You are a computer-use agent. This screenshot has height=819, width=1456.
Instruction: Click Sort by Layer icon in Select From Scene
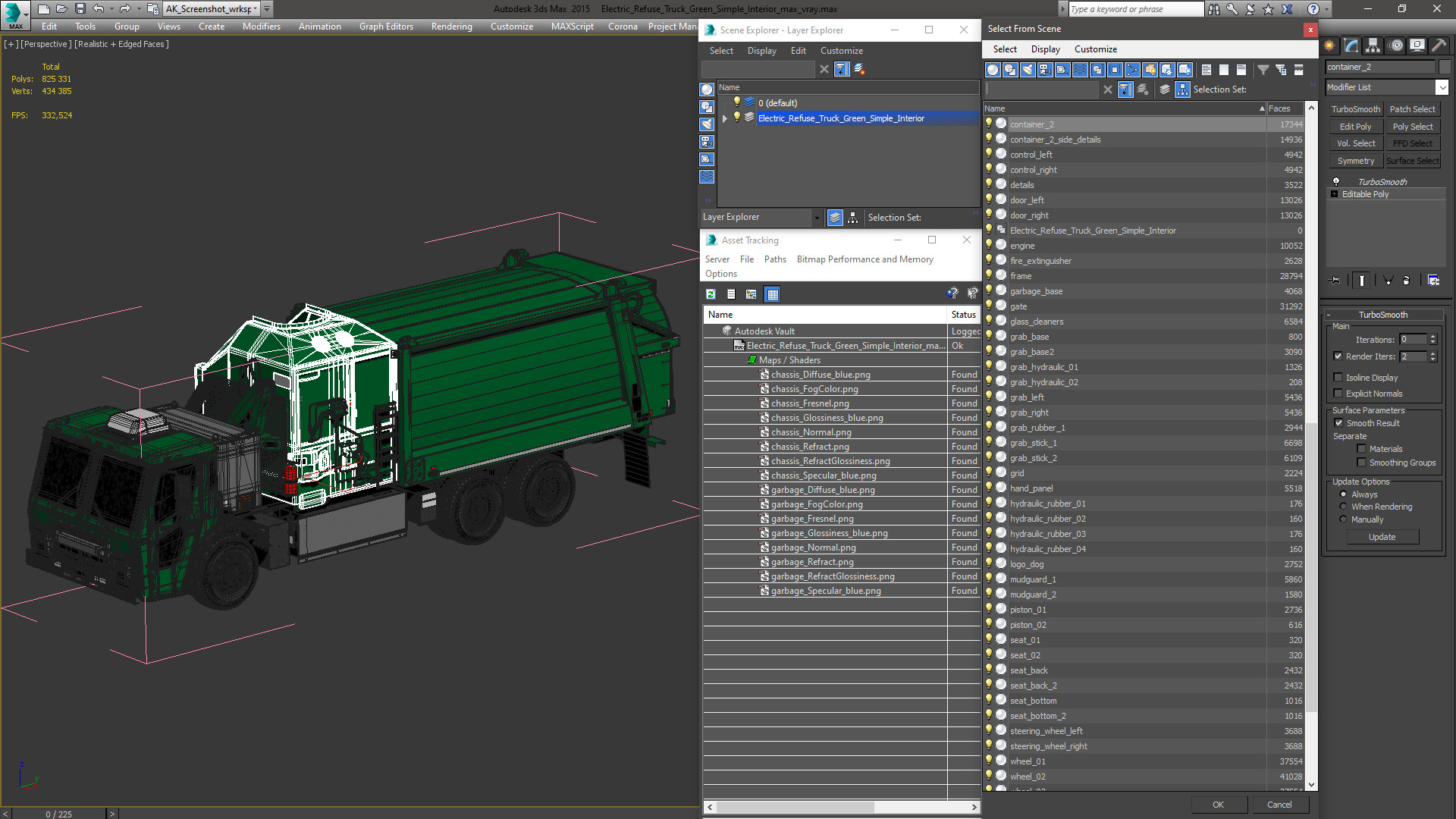1165,89
